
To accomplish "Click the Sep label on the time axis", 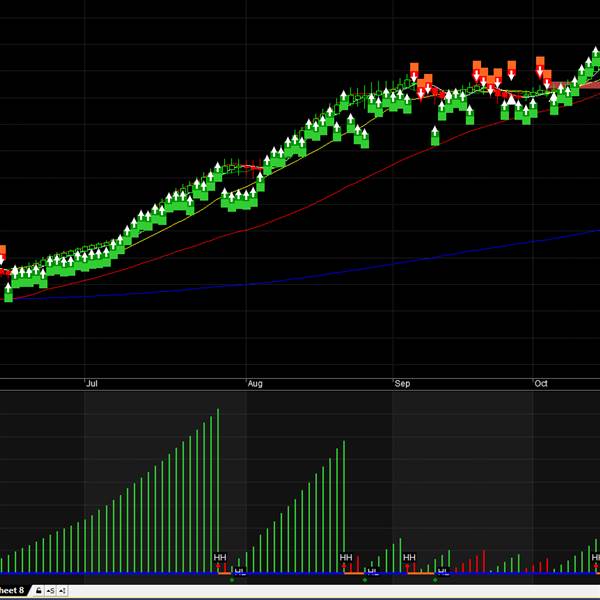I will click(402, 383).
